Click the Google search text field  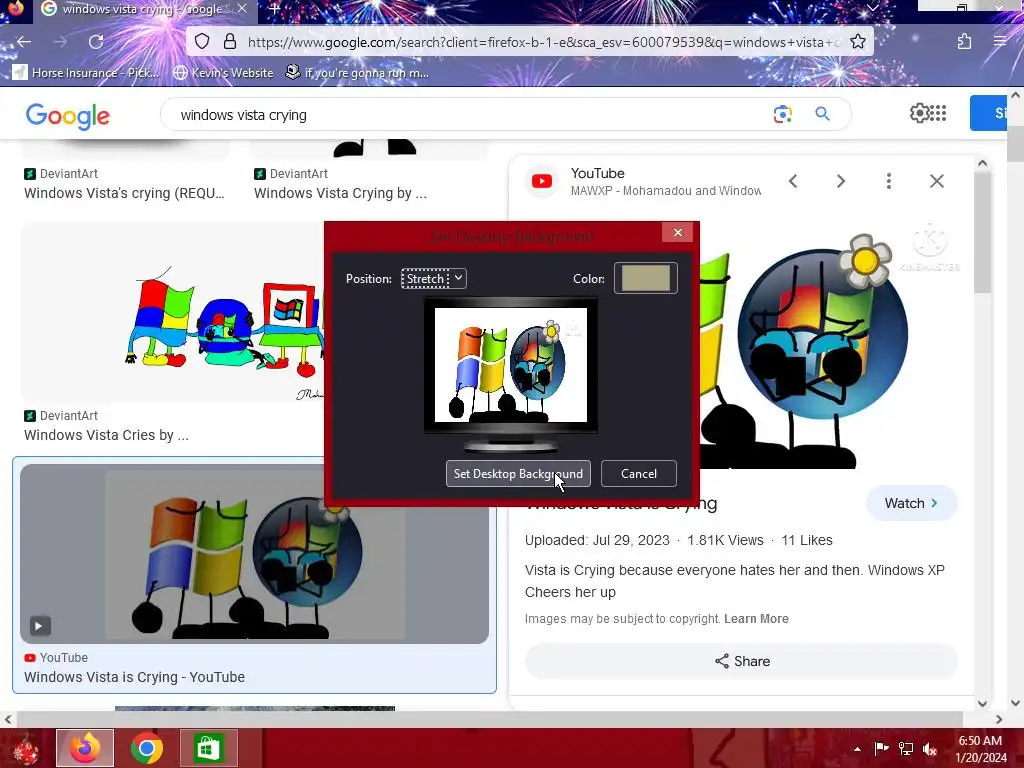click(x=470, y=115)
